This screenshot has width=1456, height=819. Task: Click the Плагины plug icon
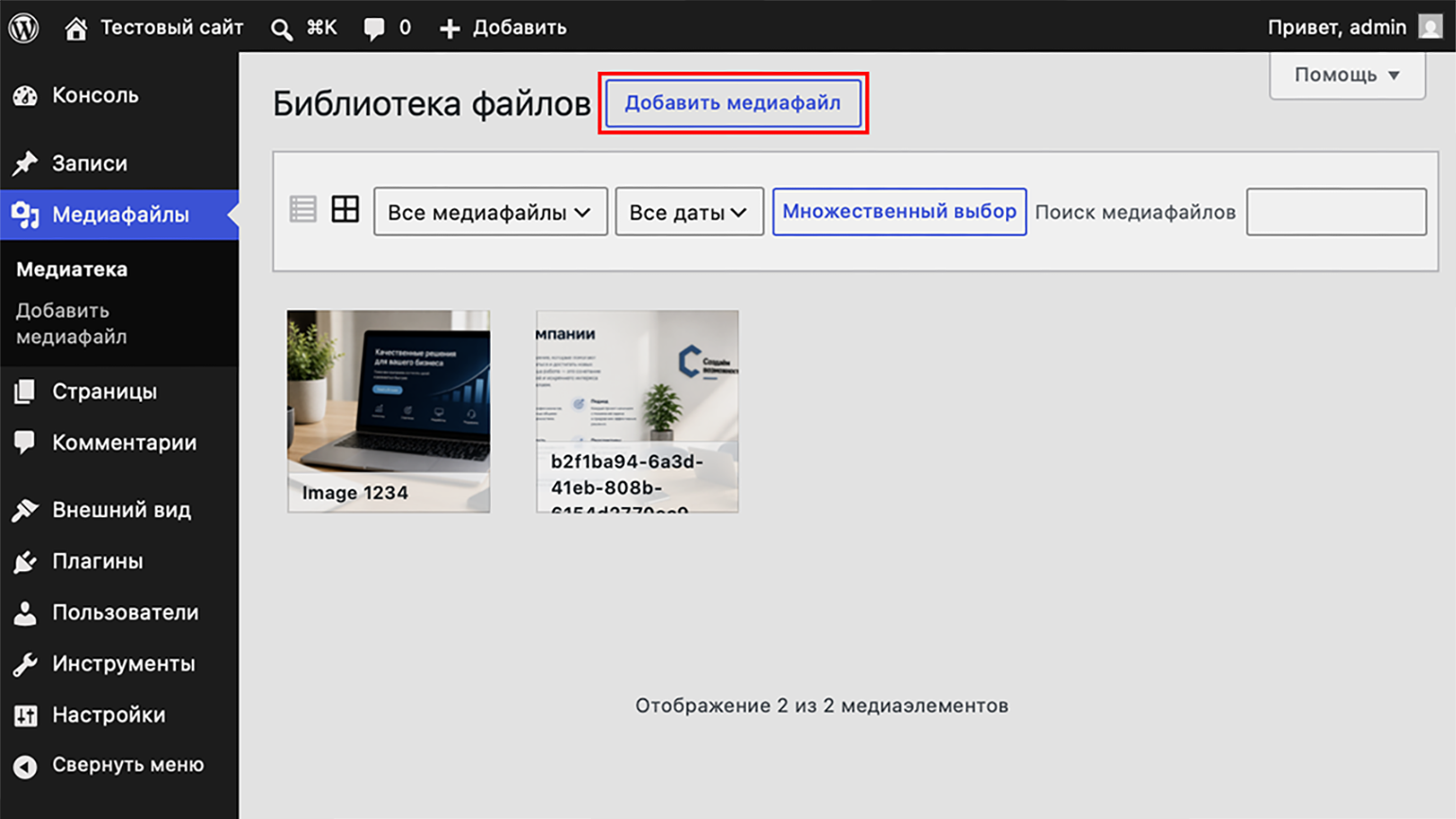tap(26, 562)
